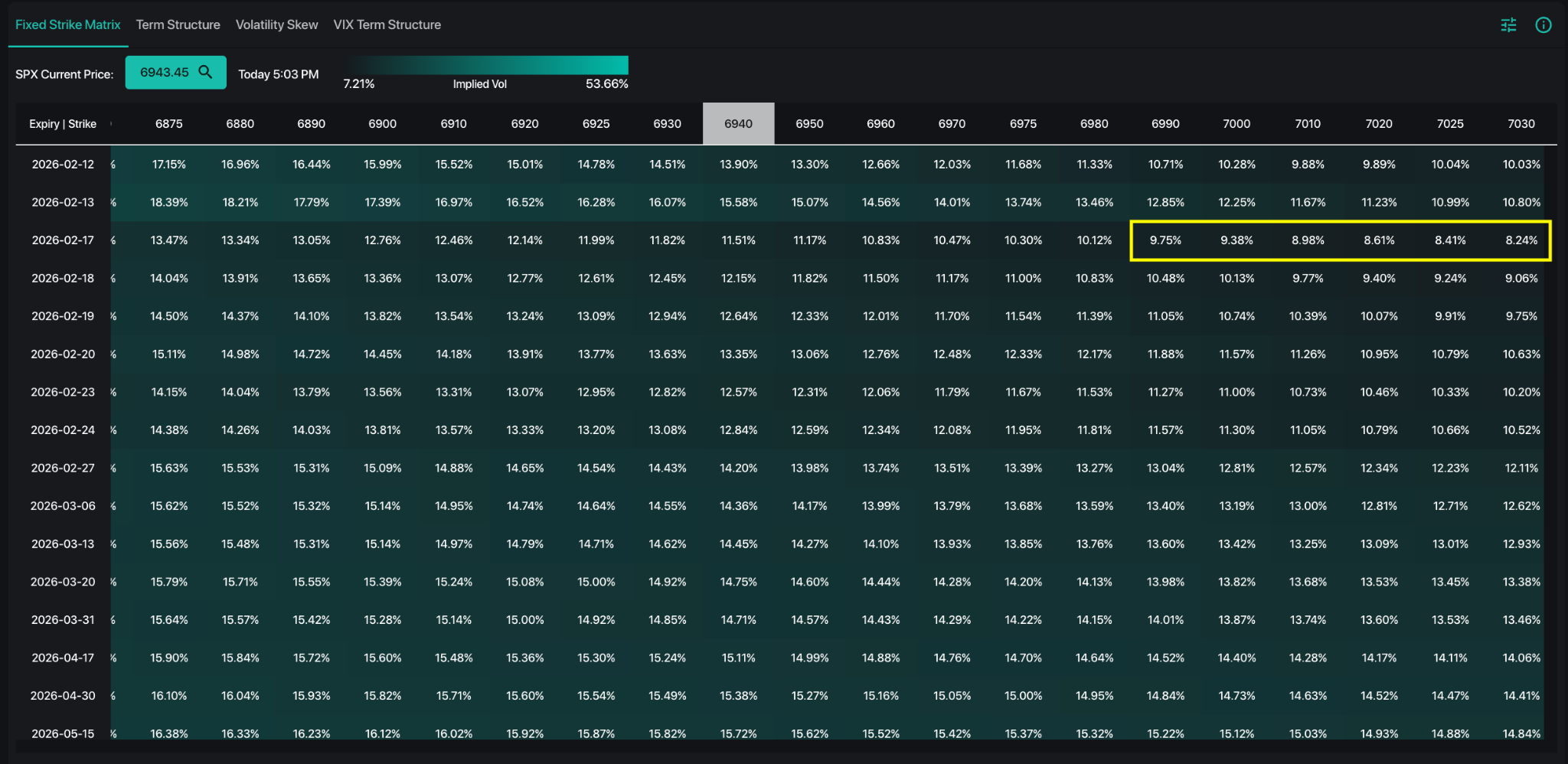Click the 53.66% maximum implied vol label
Screen dimensions: 1568x764
click(606, 84)
